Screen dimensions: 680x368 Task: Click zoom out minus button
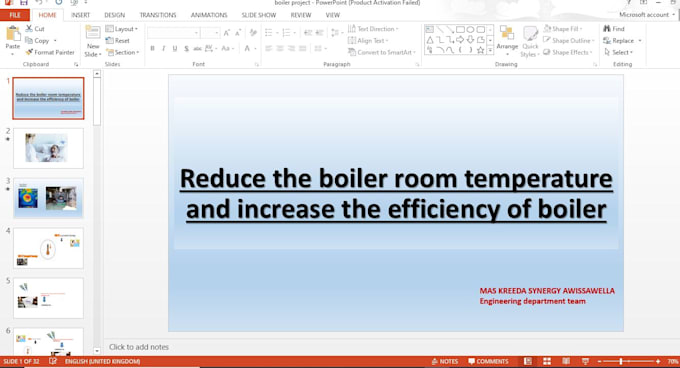[x=600, y=361]
